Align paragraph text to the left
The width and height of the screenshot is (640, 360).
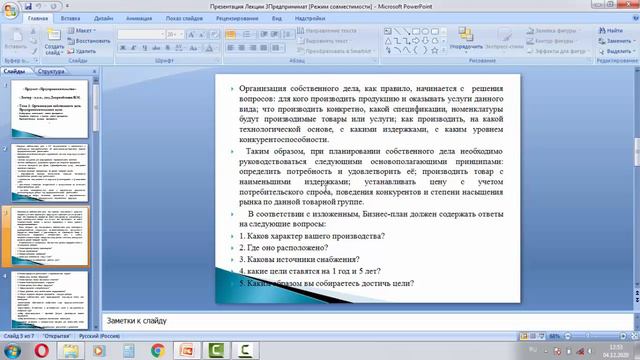(x=230, y=48)
